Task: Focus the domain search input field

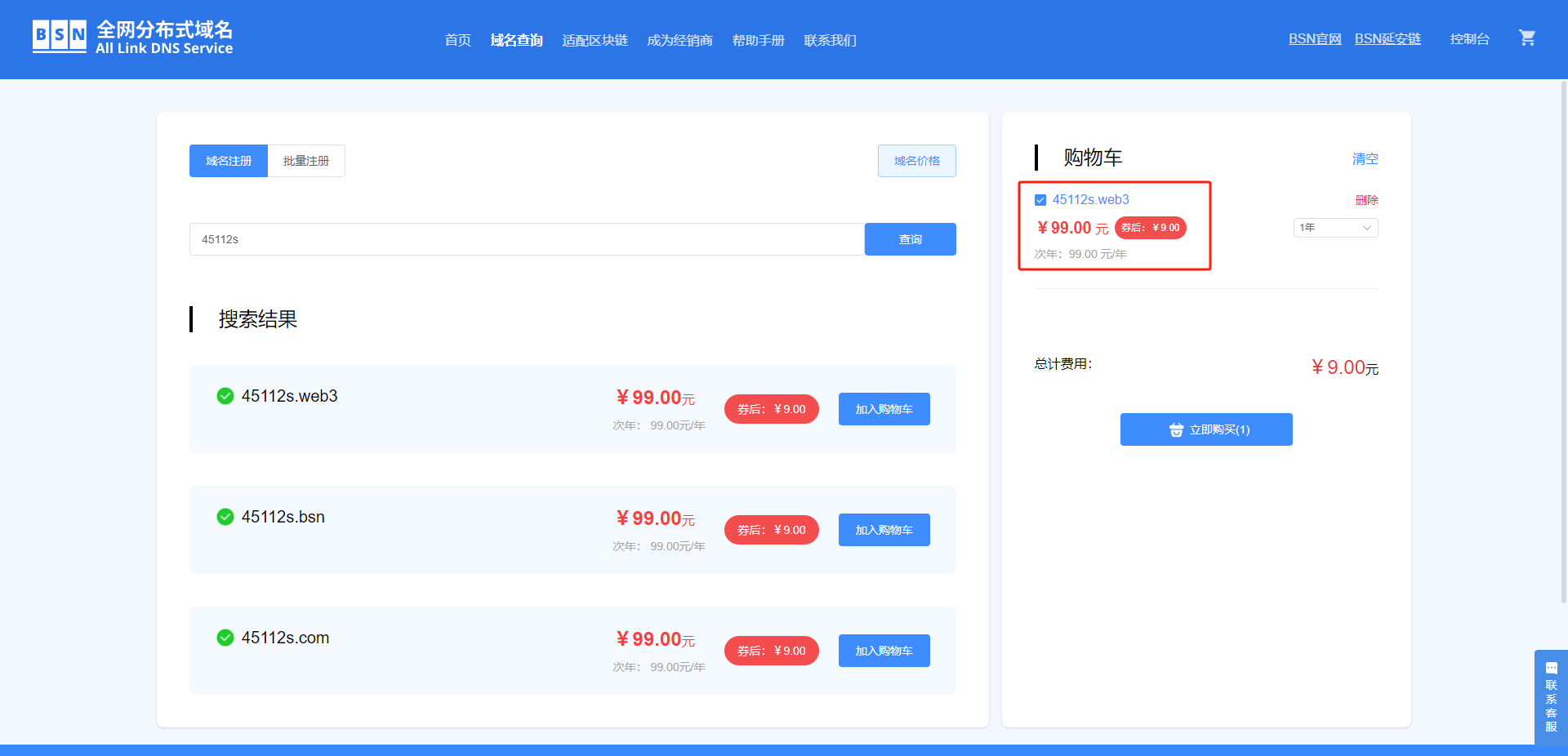Action: [527, 239]
